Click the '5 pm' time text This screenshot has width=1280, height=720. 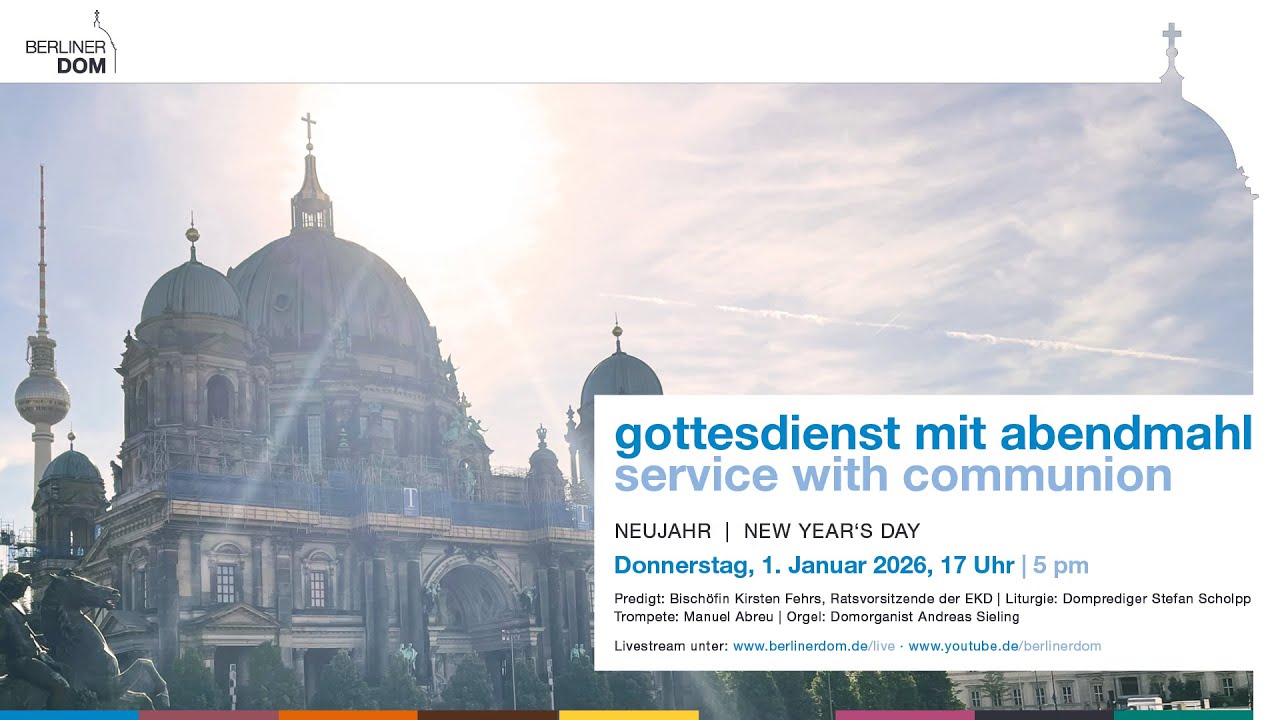coord(1061,566)
